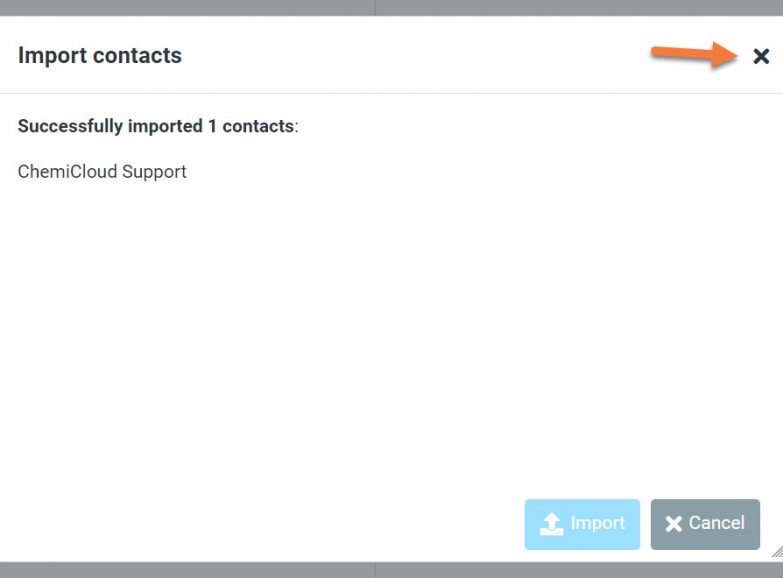Viewport: 783px width, 578px height.
Task: Click the dialog resize grip corner
Action: click(776, 551)
